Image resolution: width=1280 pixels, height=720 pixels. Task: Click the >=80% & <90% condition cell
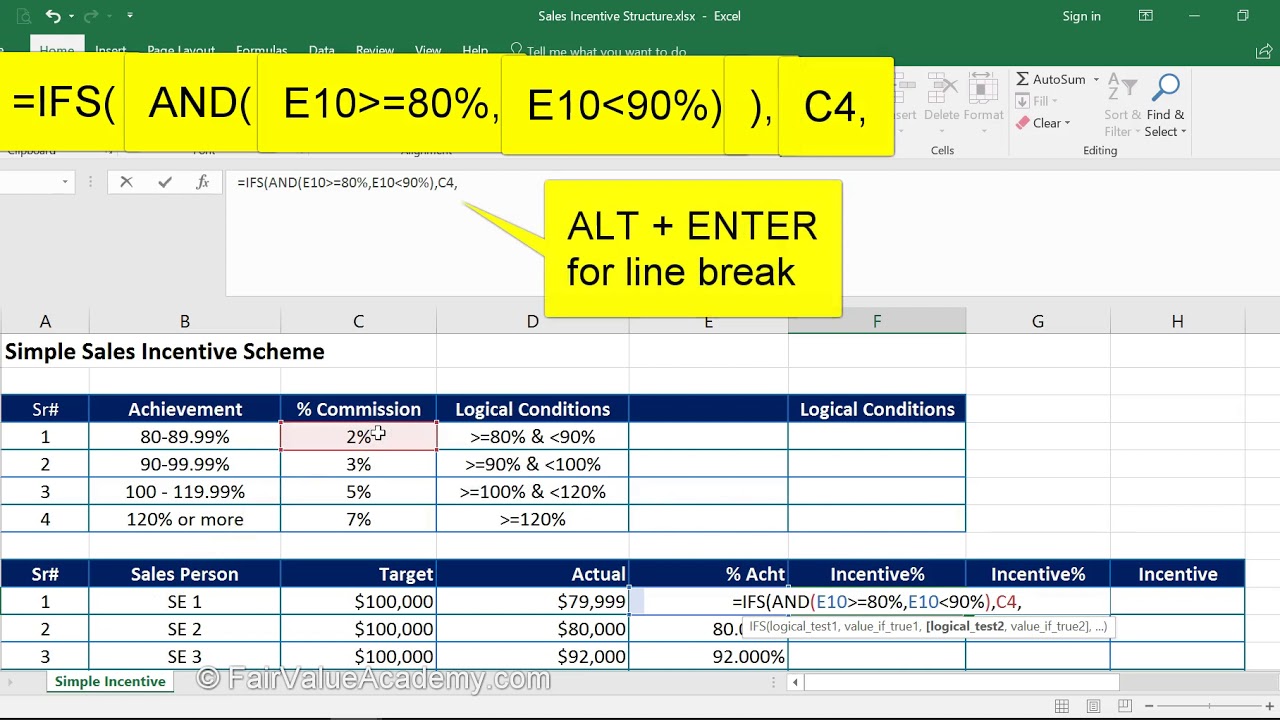point(532,437)
